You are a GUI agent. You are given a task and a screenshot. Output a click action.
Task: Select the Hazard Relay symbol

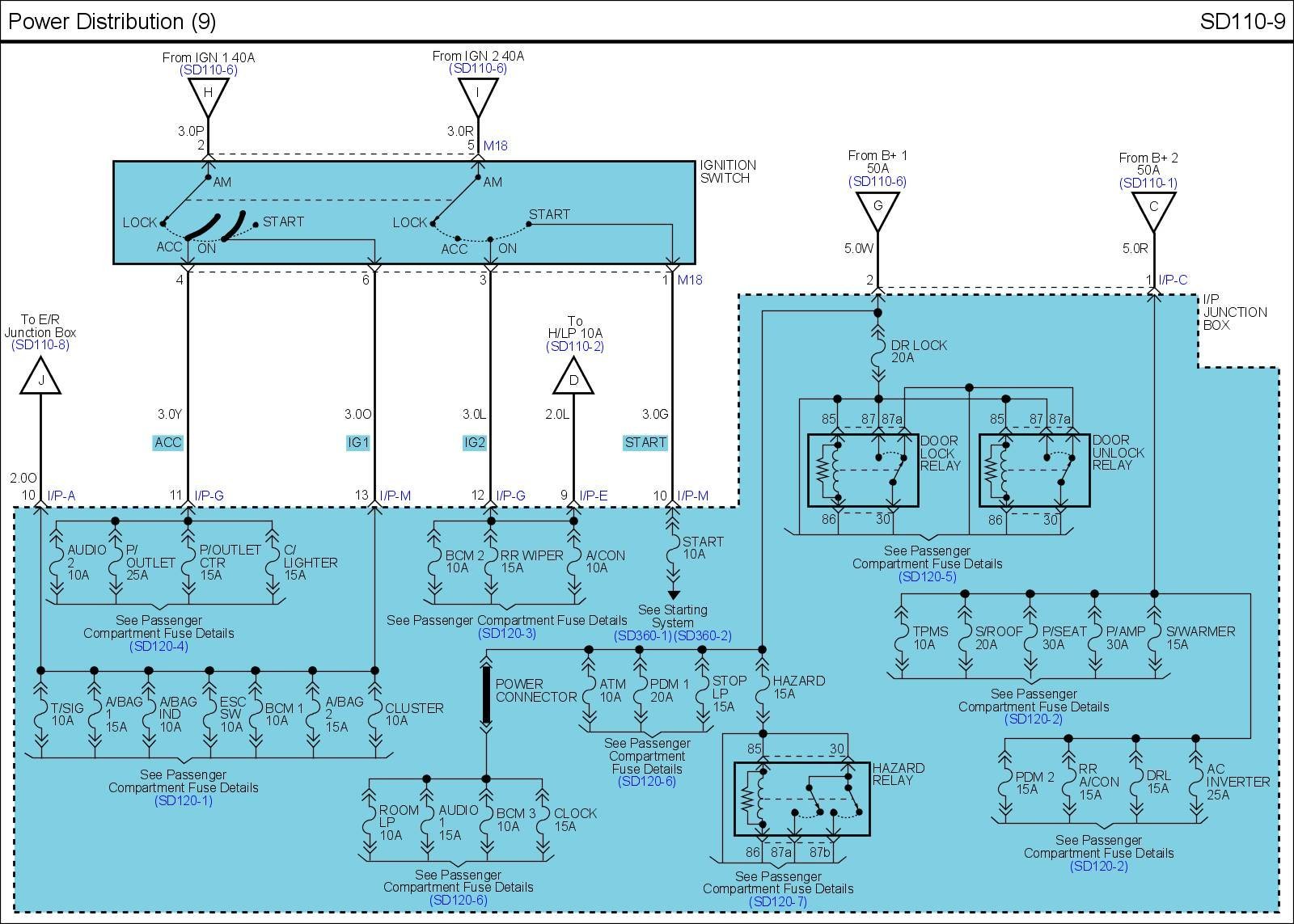801,799
